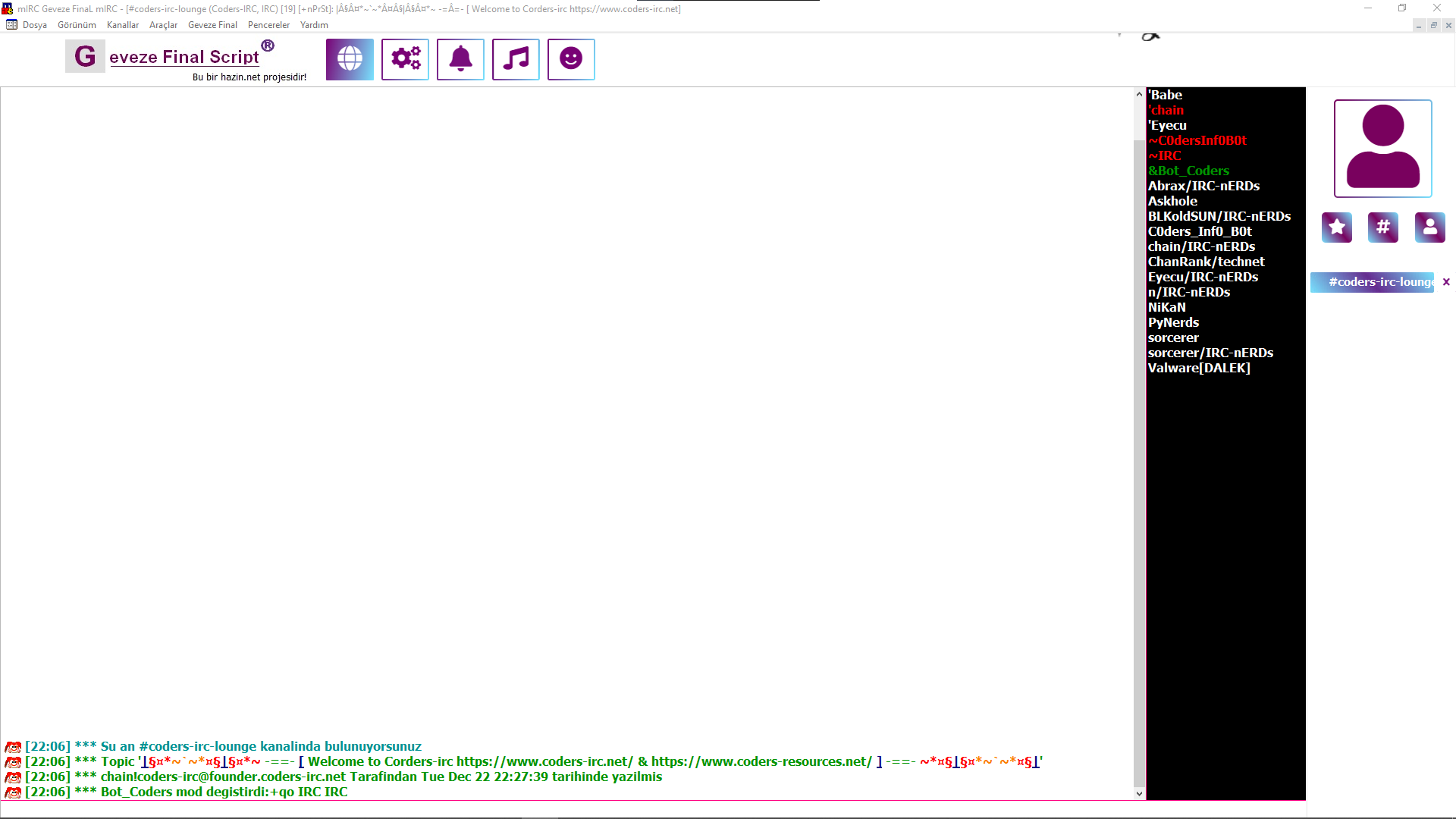Open the Araçlar menu

[163, 25]
